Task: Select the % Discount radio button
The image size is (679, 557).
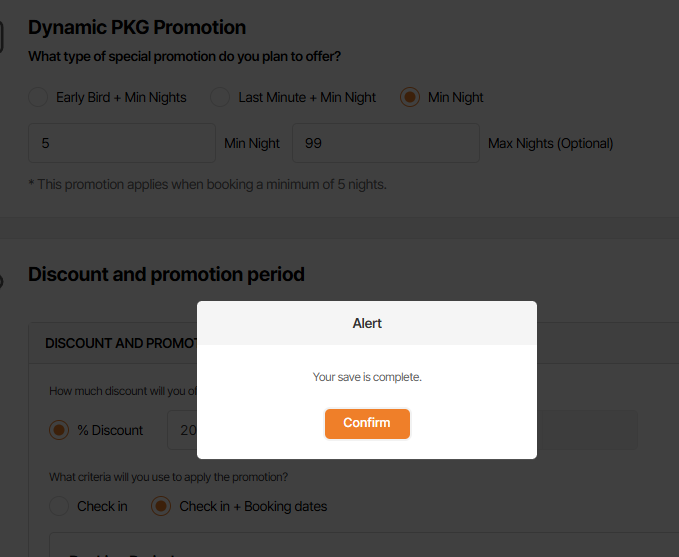Action: coord(60,430)
